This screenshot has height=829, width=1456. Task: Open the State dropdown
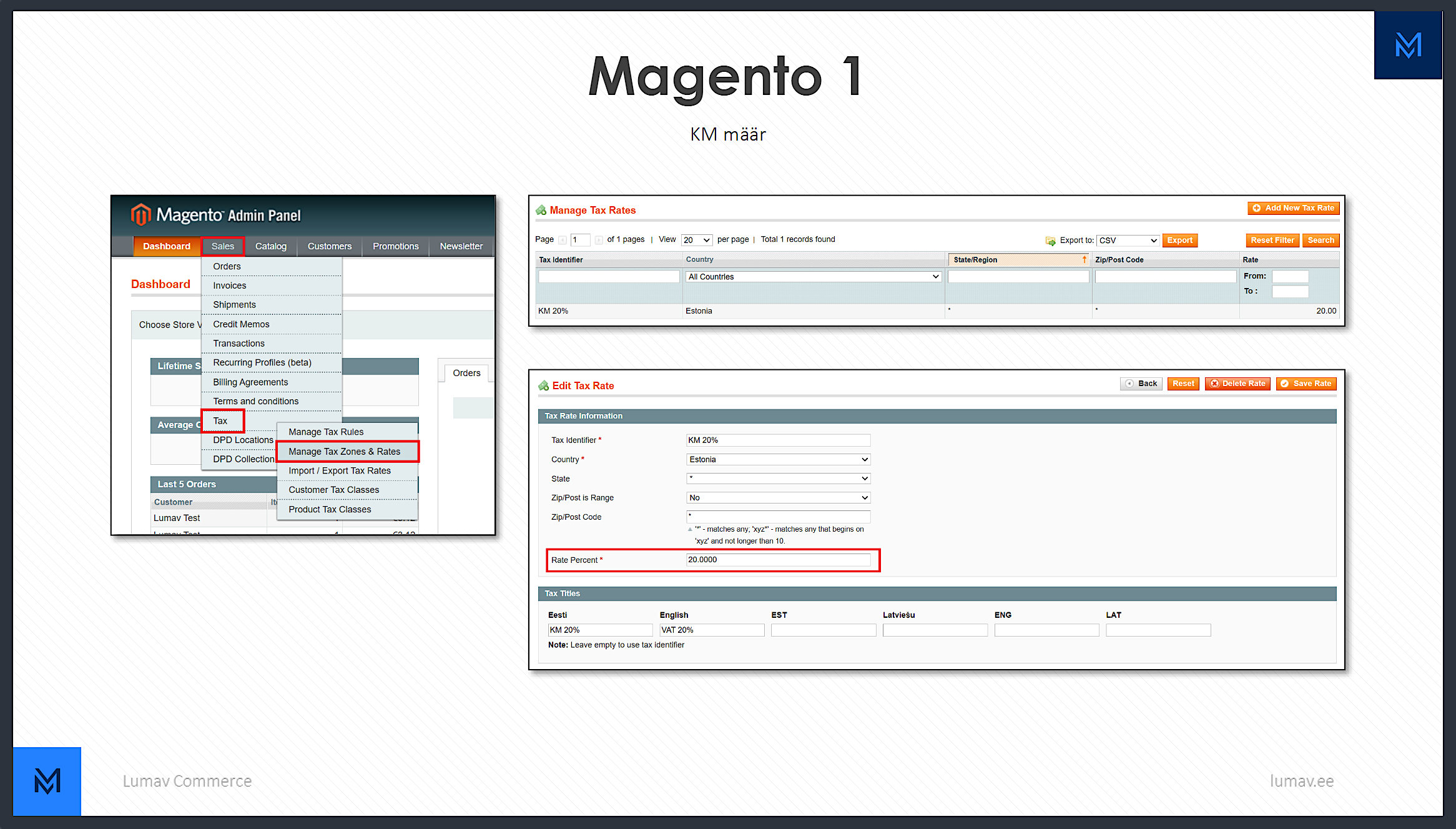778,479
